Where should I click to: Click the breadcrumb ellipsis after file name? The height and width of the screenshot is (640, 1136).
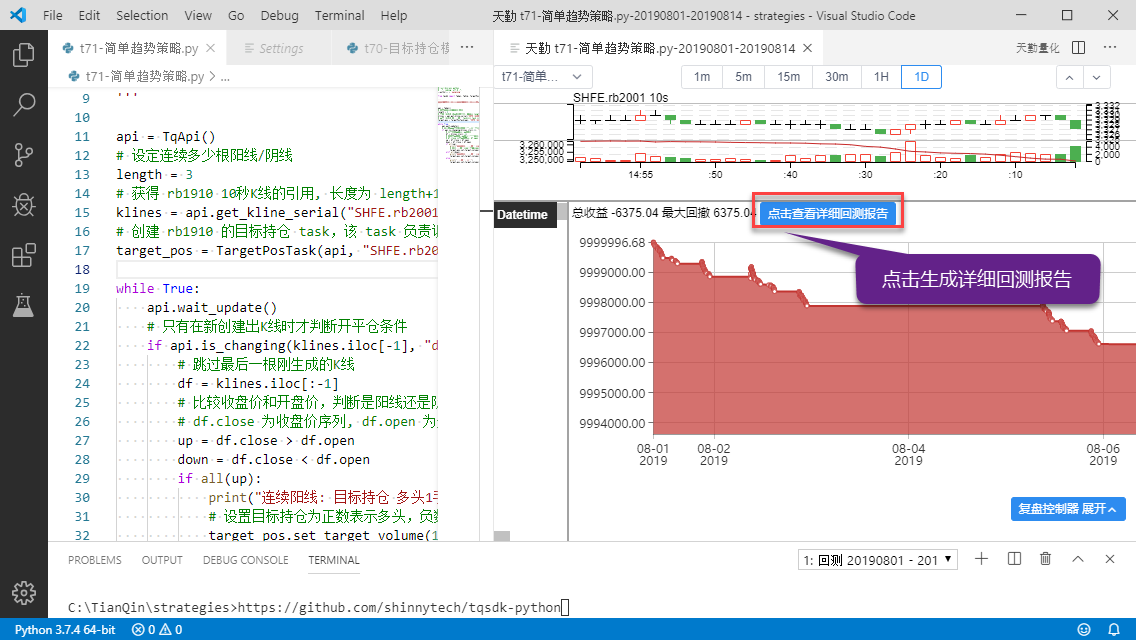point(225,77)
